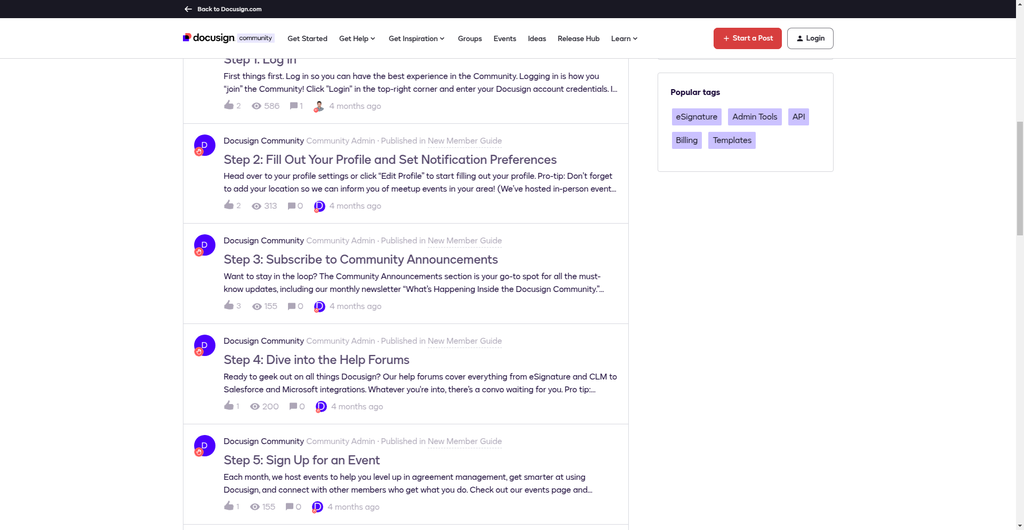Click the views eye icon showing 313
The height and width of the screenshot is (530, 1024).
pos(257,206)
